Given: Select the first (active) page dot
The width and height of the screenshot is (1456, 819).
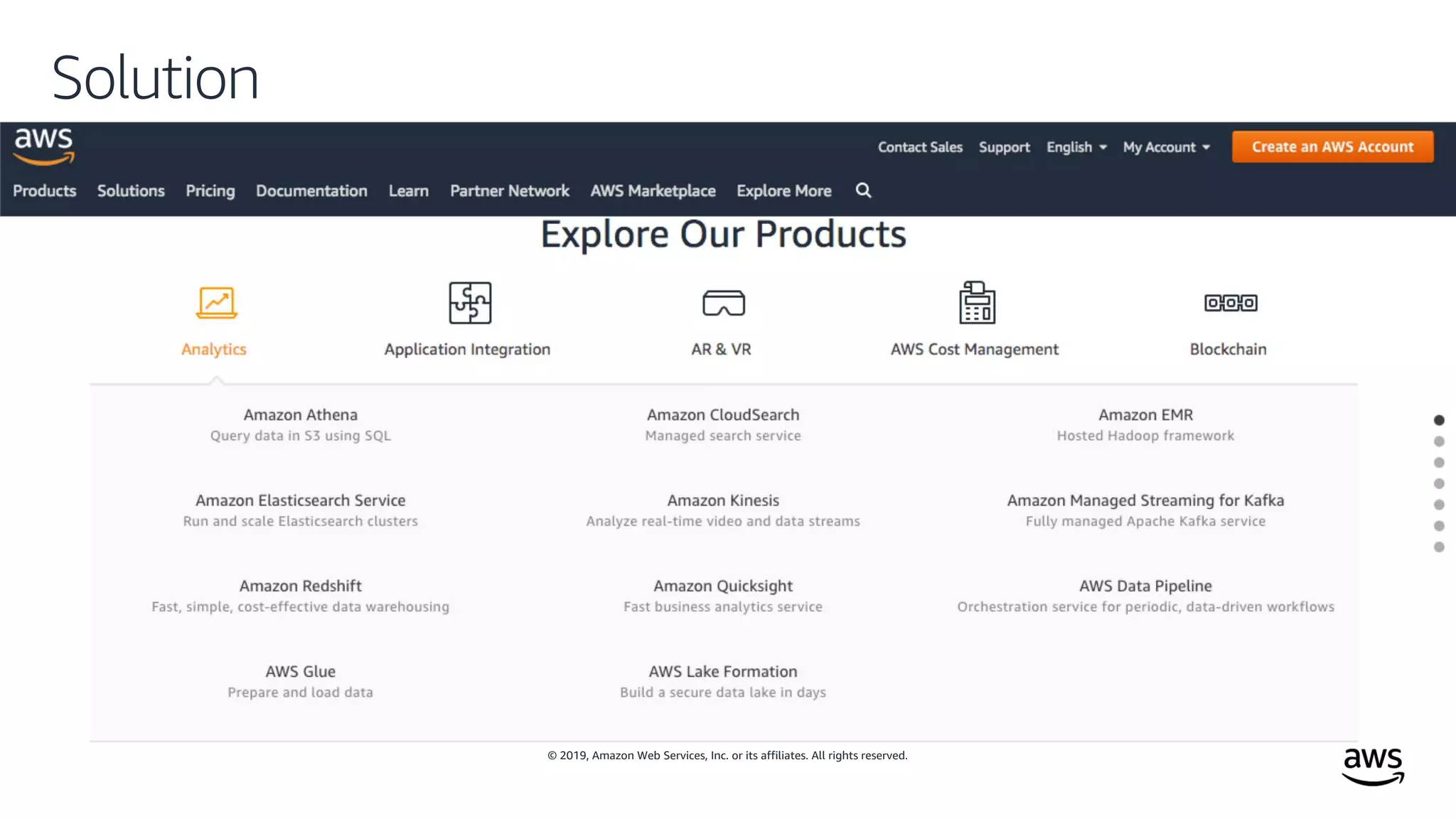Looking at the screenshot, I should [1439, 420].
